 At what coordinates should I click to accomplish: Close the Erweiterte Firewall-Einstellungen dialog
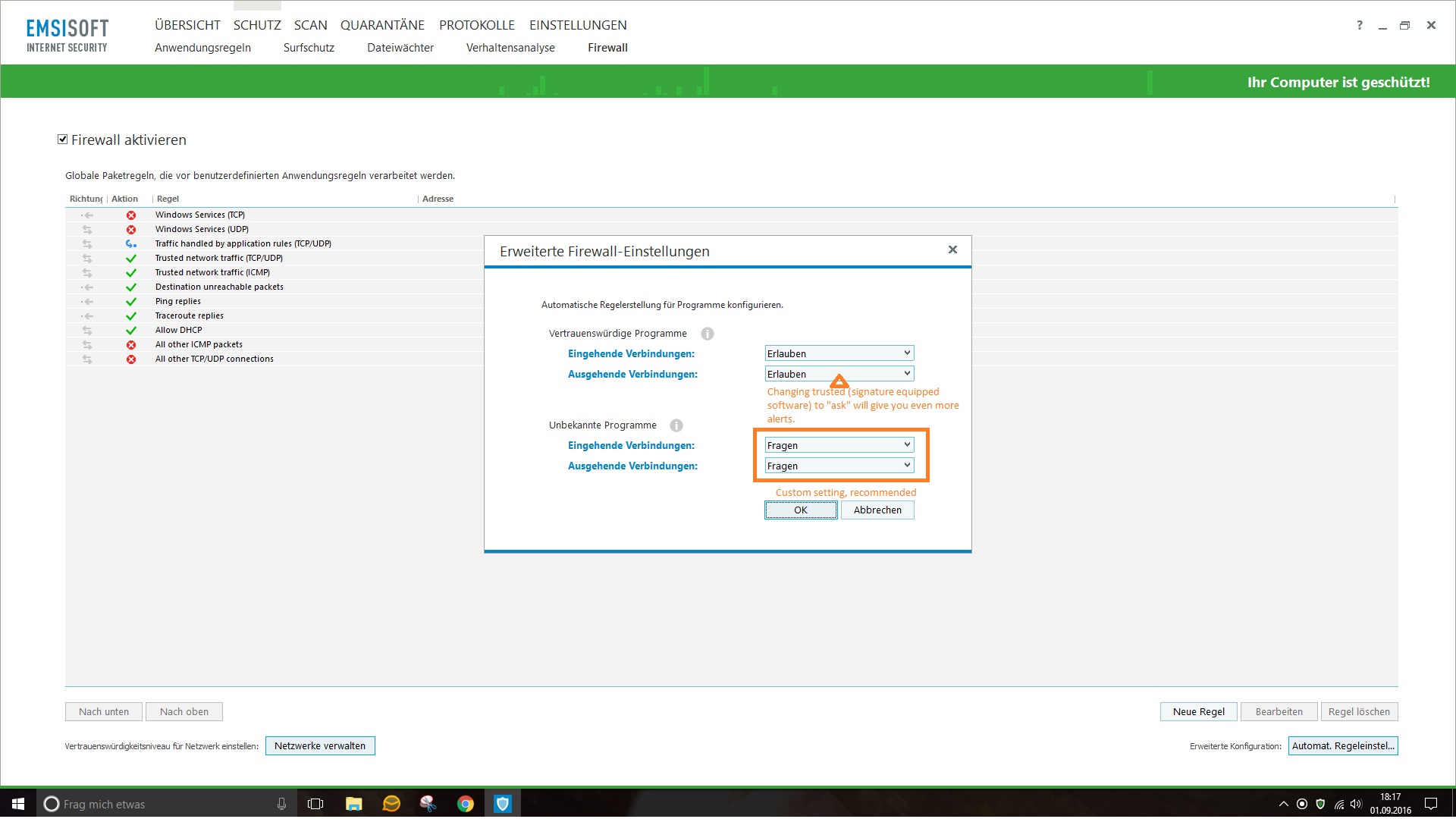click(952, 250)
